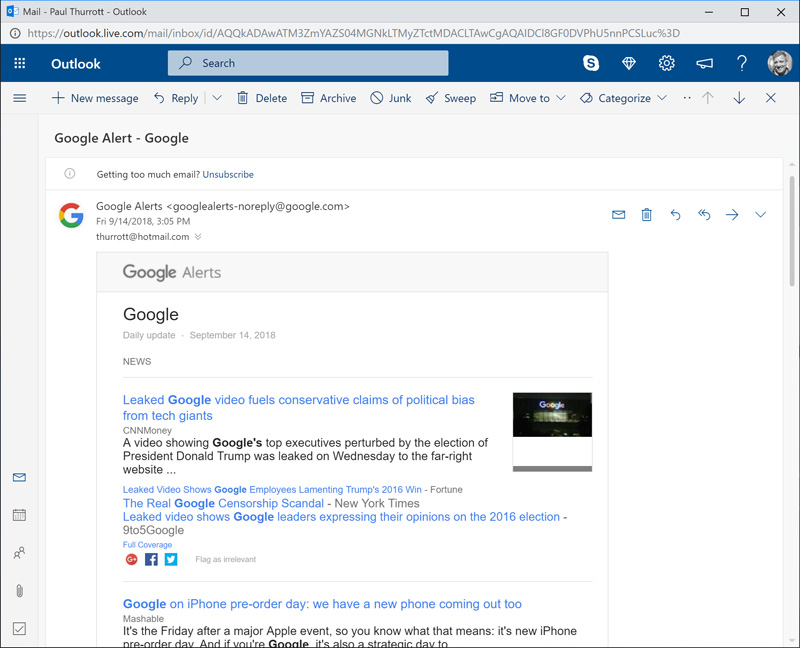Screen dimensions: 800x648
Task: Click the trash icon in message header
Action: coord(647,215)
